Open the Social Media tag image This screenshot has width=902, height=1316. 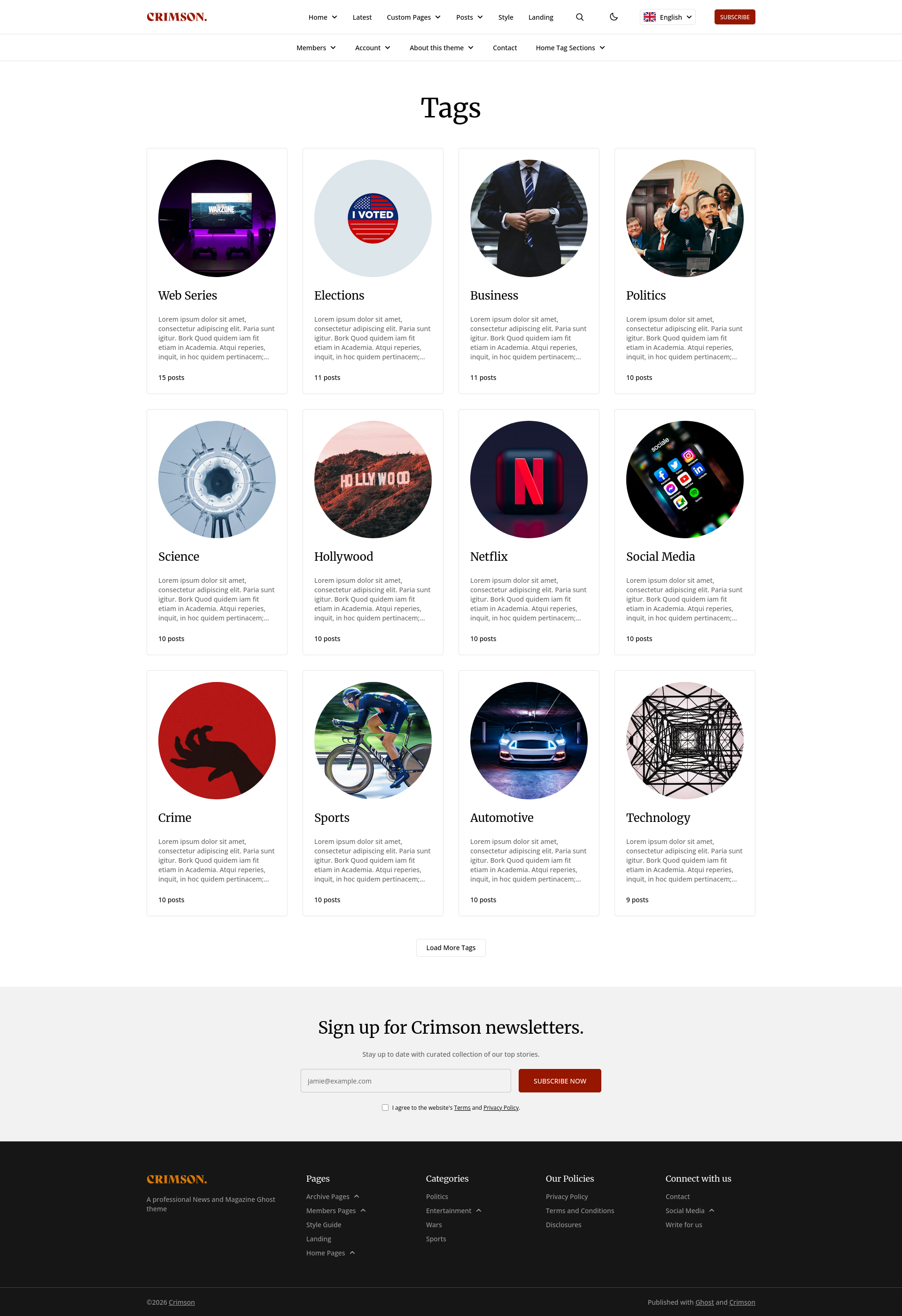coord(684,479)
